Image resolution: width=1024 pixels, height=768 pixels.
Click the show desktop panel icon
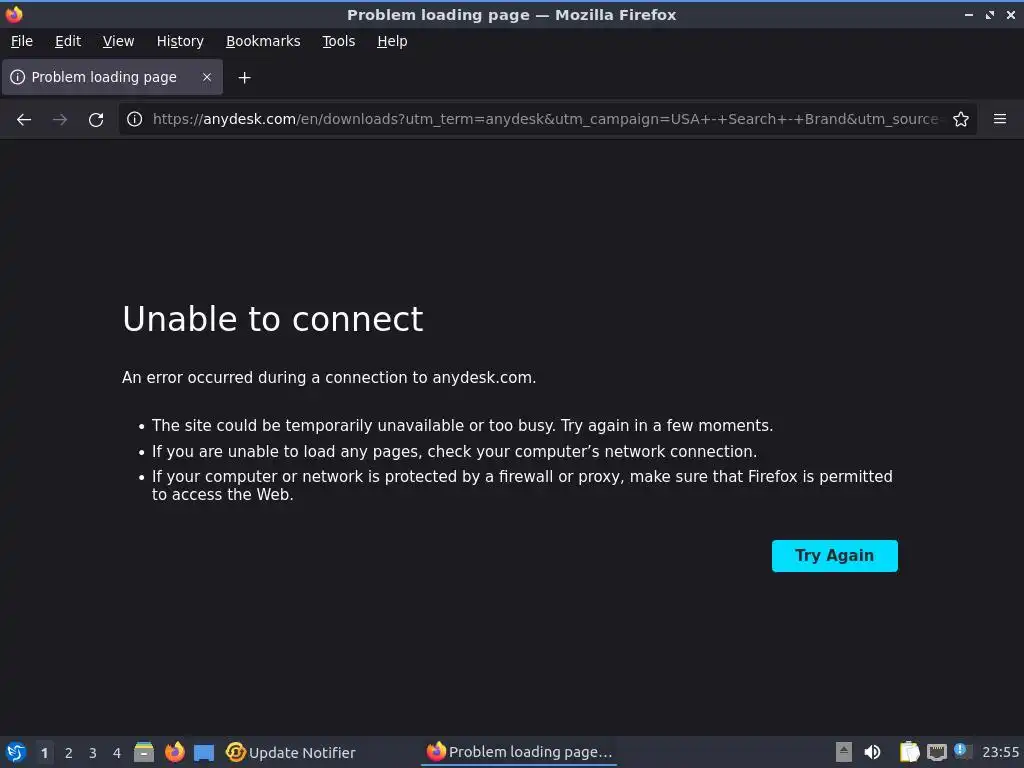point(204,752)
